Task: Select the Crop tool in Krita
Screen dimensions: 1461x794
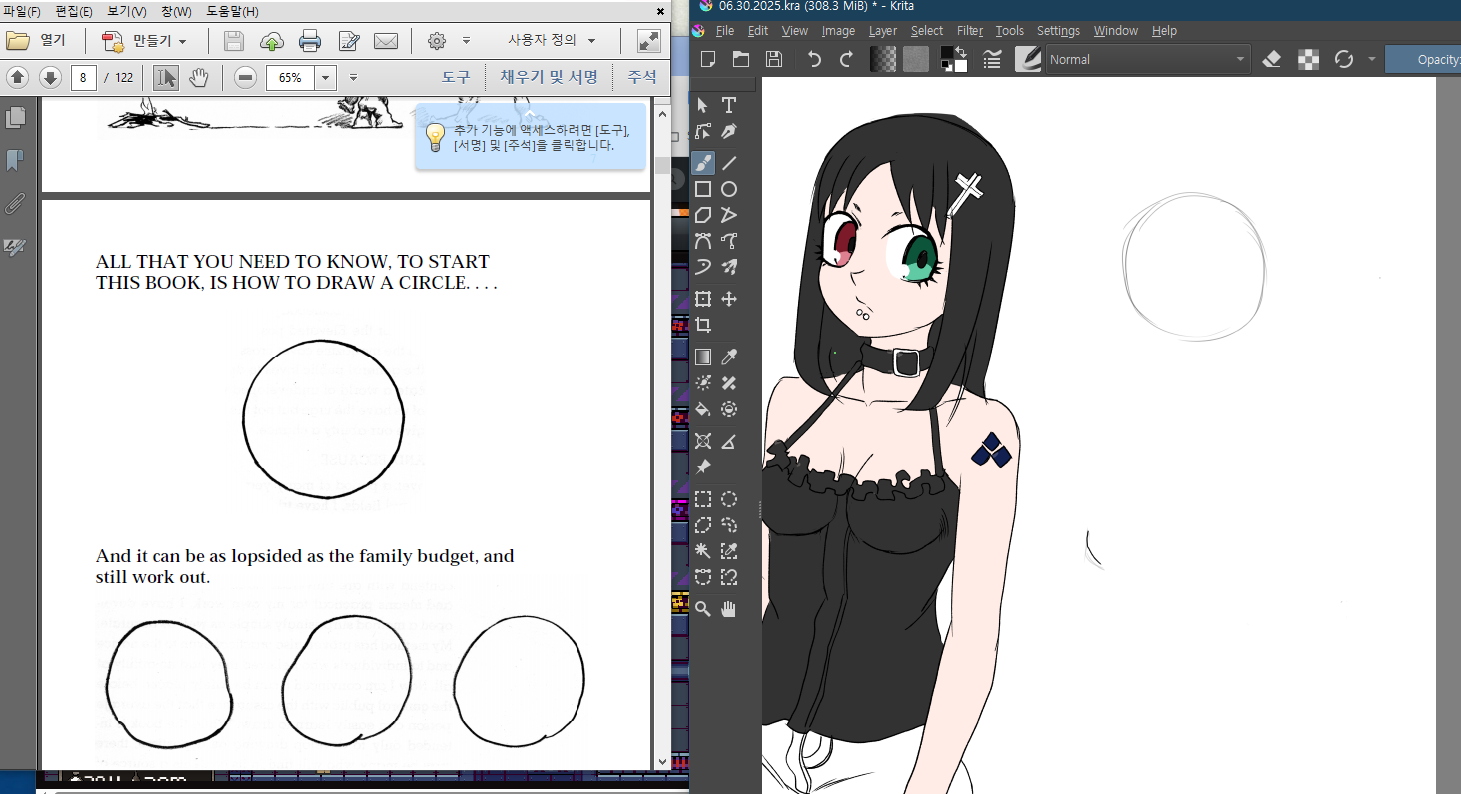Action: (x=703, y=325)
